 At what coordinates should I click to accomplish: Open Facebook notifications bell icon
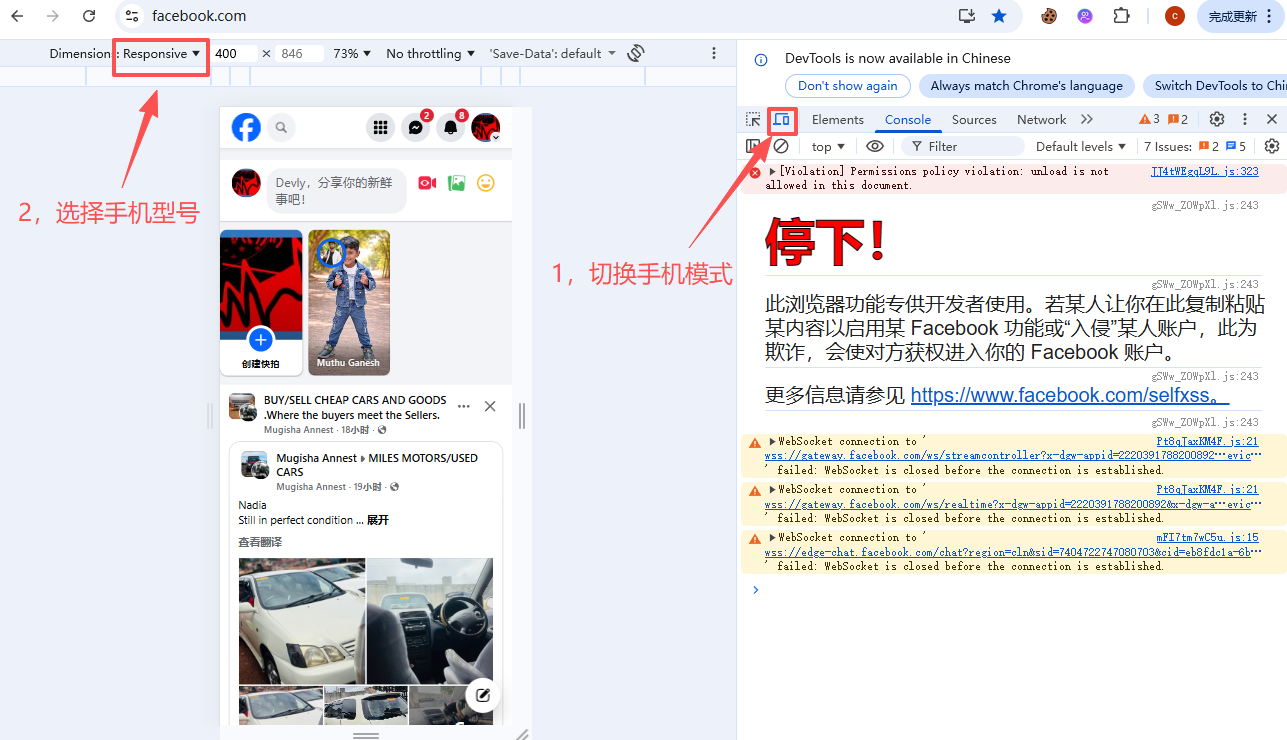[451, 127]
